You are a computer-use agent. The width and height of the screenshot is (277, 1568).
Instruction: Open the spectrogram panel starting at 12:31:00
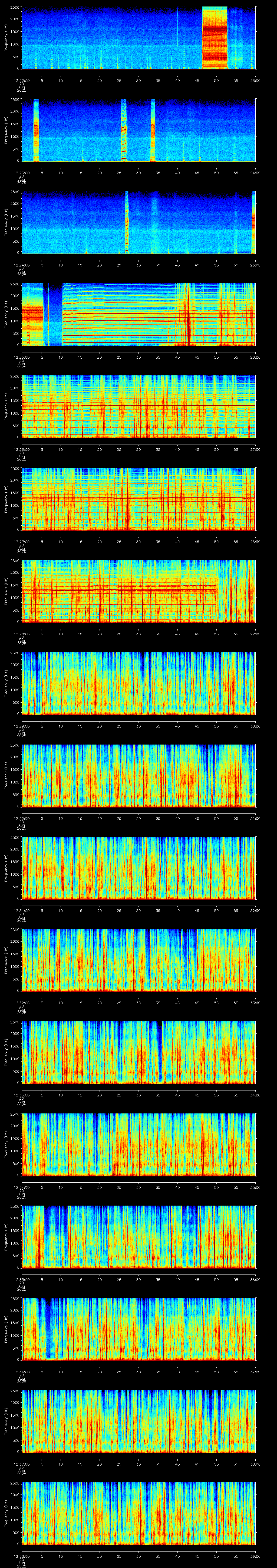pyautogui.click(x=139, y=868)
